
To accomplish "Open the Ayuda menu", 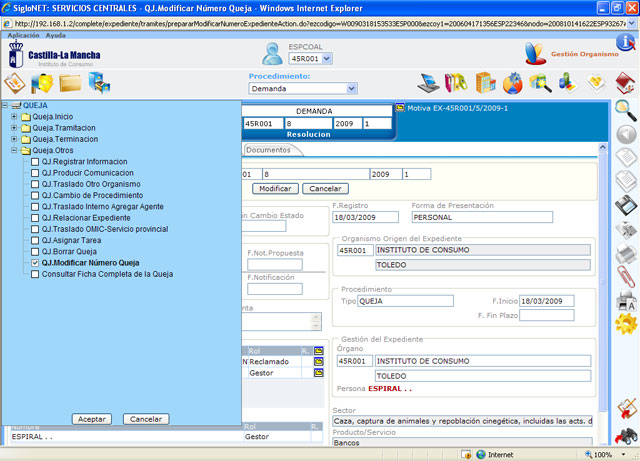I will (56, 36).
